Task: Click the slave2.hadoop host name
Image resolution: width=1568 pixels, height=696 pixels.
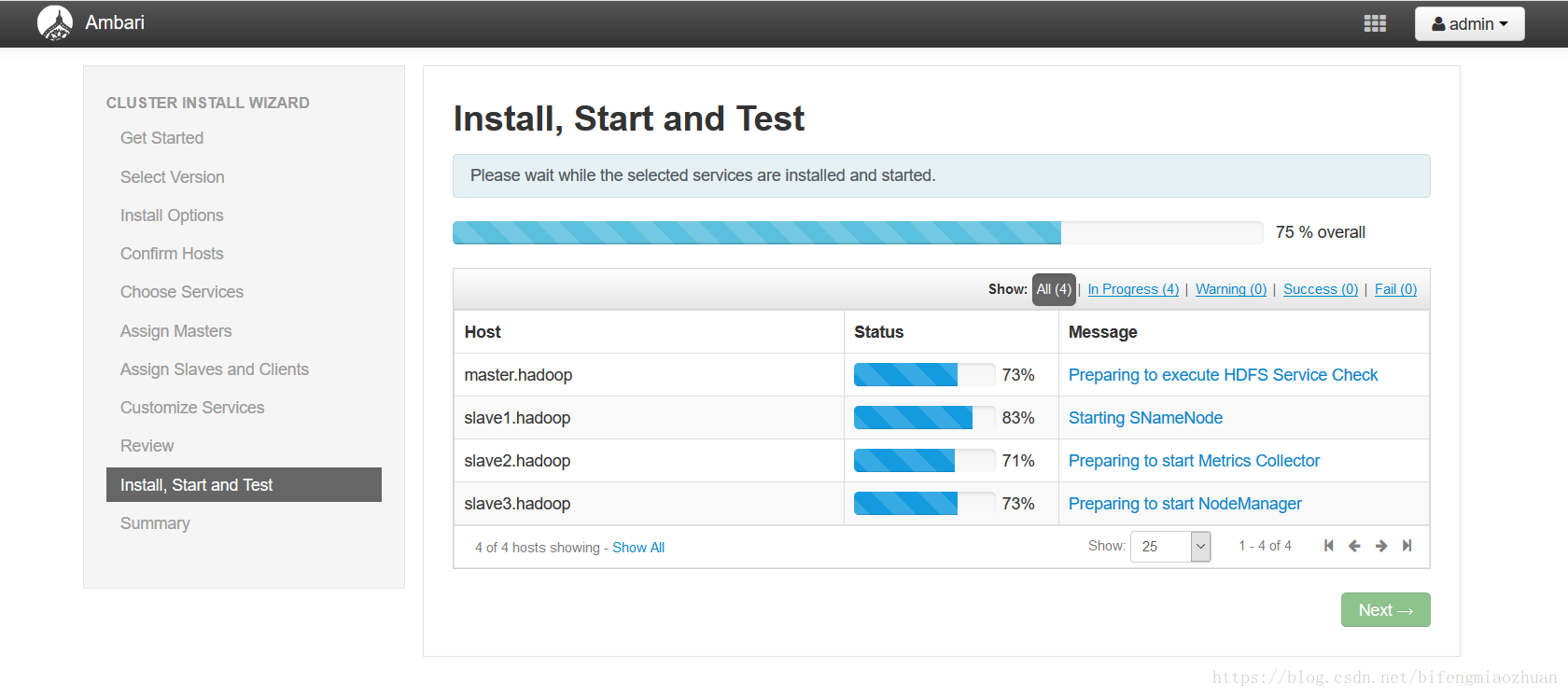Action: 517,461
